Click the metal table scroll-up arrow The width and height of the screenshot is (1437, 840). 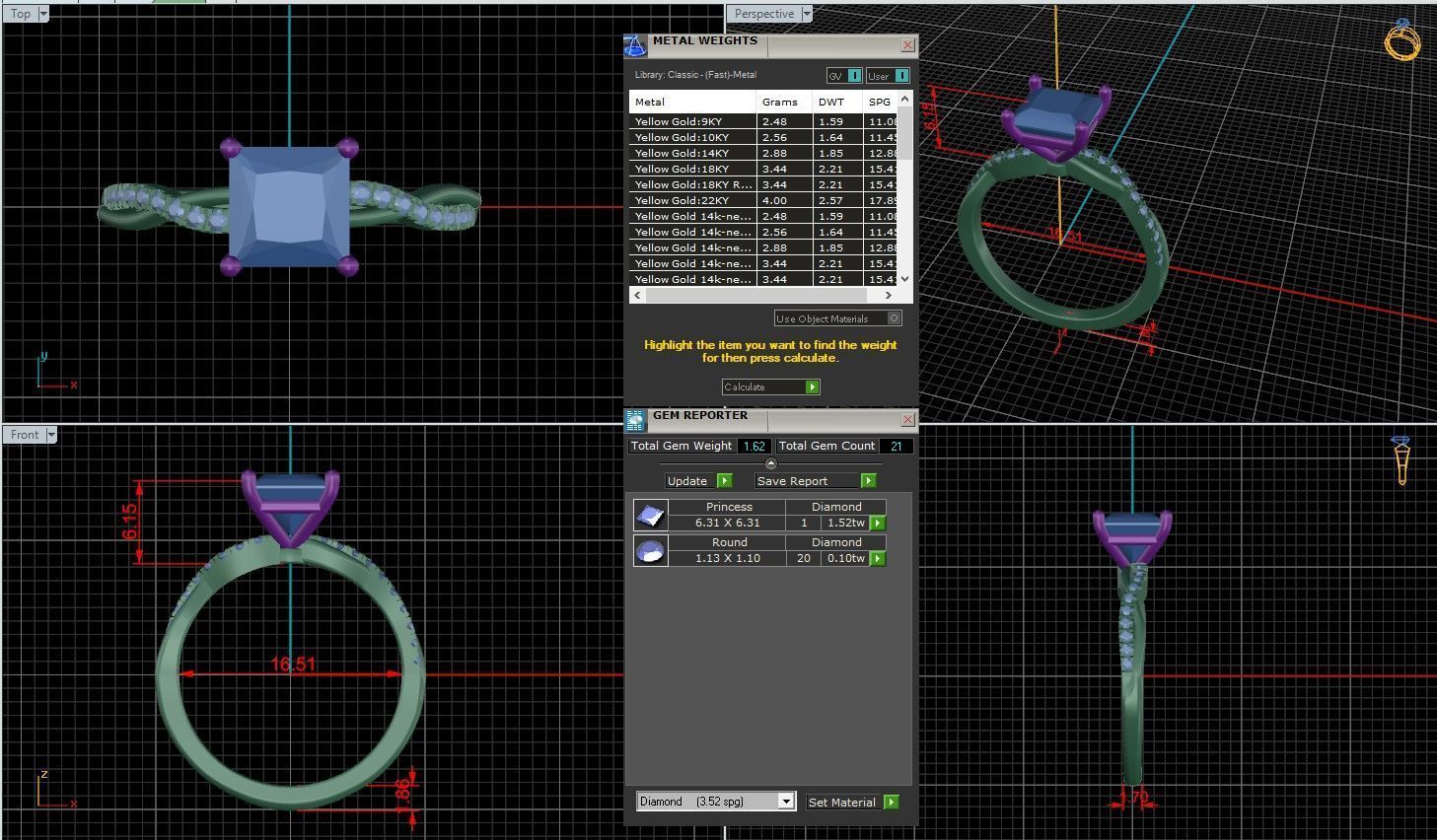point(905,101)
